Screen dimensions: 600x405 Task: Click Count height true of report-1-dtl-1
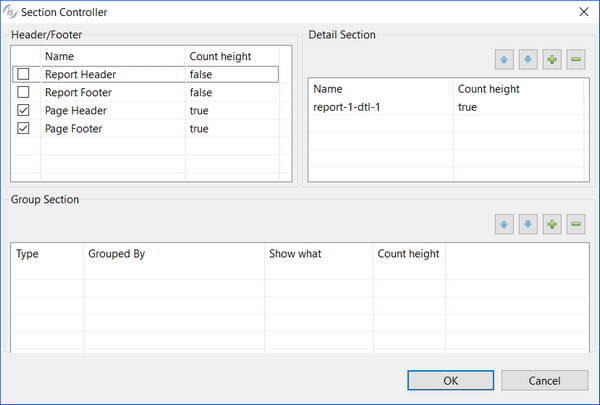click(467, 107)
